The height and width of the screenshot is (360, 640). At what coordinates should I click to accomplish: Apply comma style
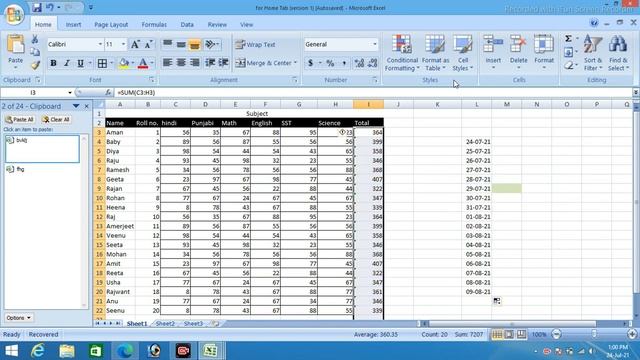tap(344, 63)
